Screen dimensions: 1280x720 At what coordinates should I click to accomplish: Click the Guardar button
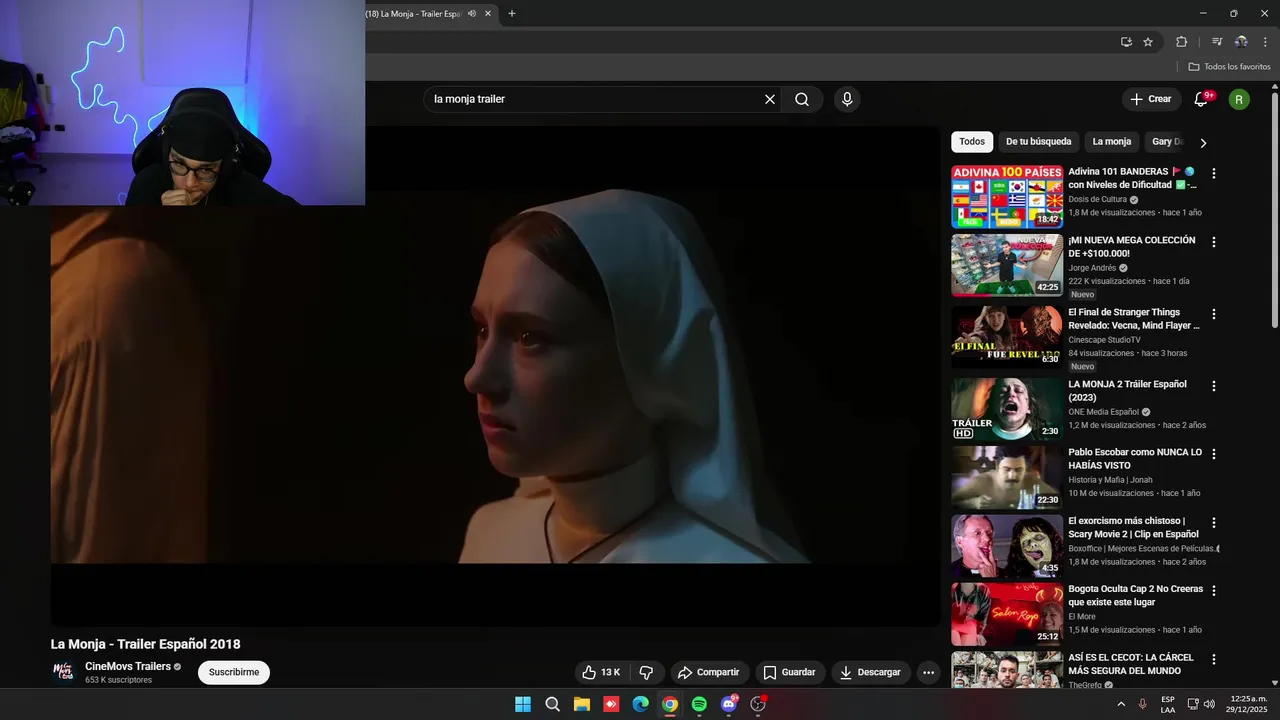790,672
